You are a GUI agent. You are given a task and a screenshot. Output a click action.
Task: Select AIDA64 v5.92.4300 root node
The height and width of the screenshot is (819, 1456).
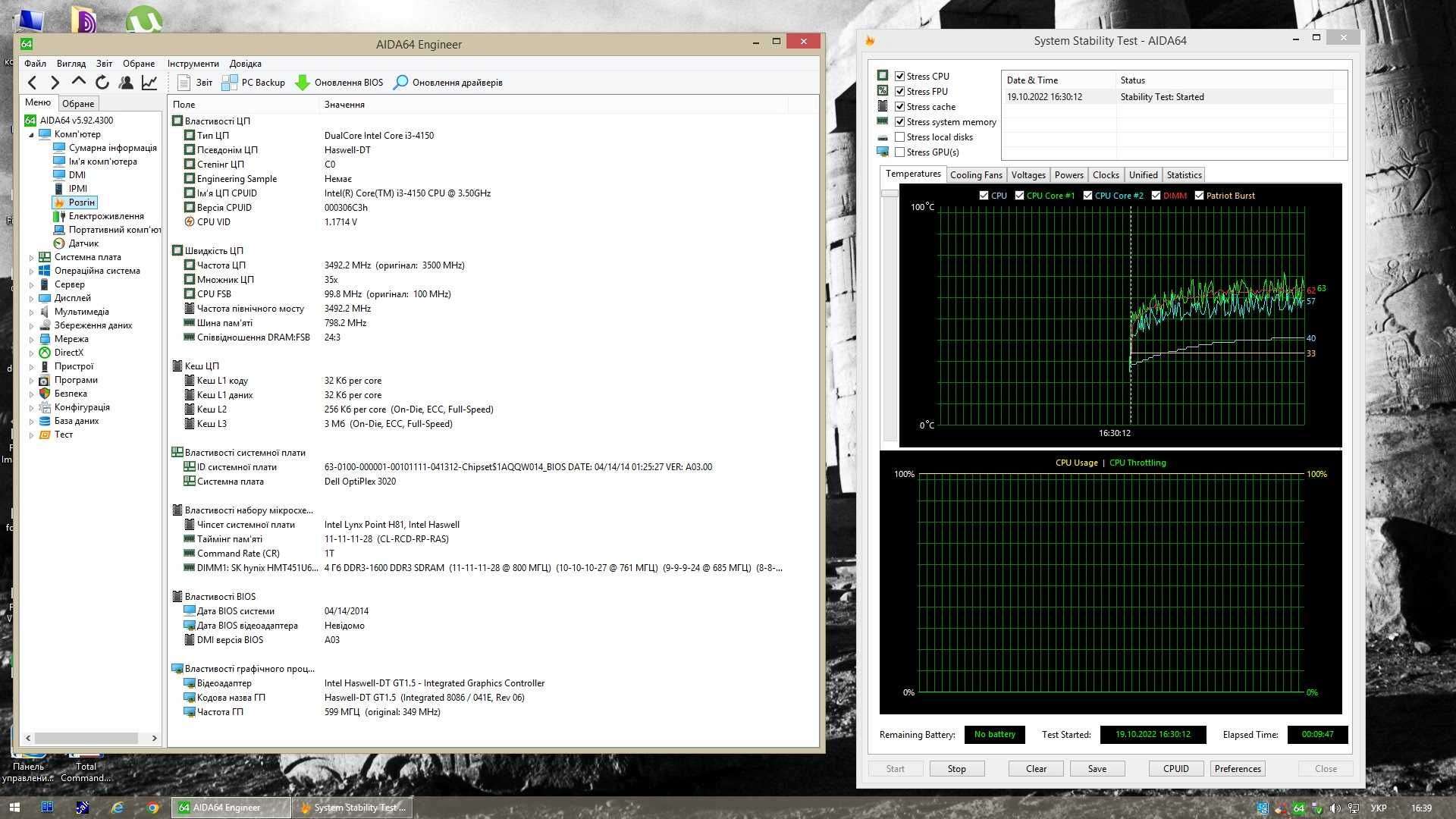click(x=76, y=121)
